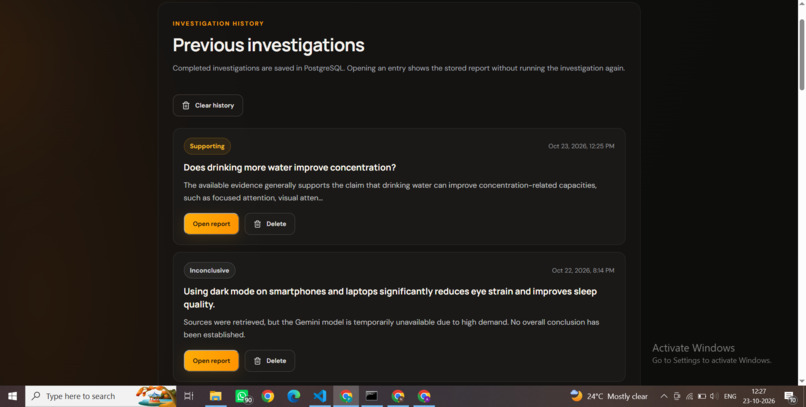Select the dark mode smartphones investigation title

[390, 298]
